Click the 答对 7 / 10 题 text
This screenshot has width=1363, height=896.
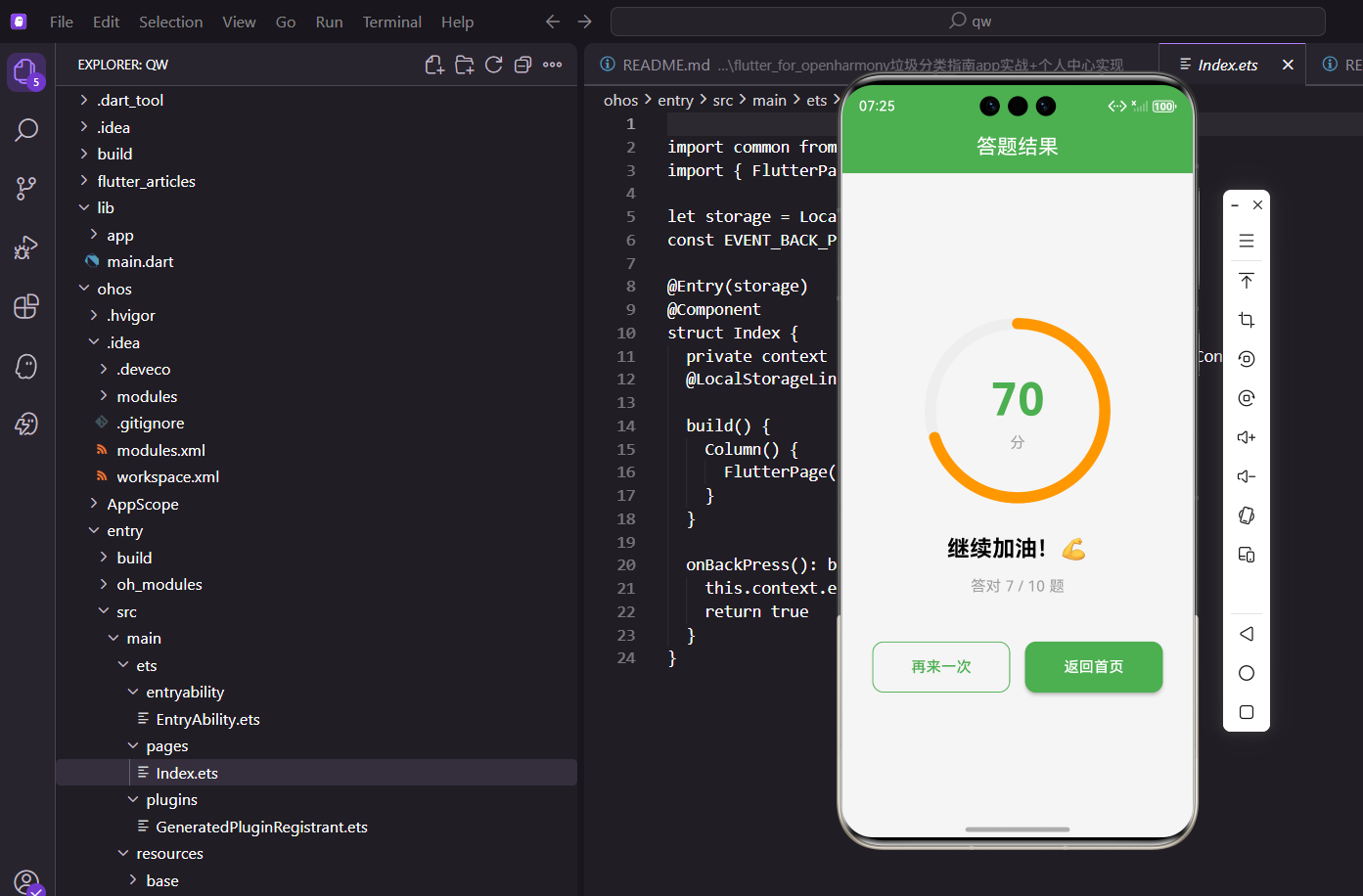(1018, 586)
